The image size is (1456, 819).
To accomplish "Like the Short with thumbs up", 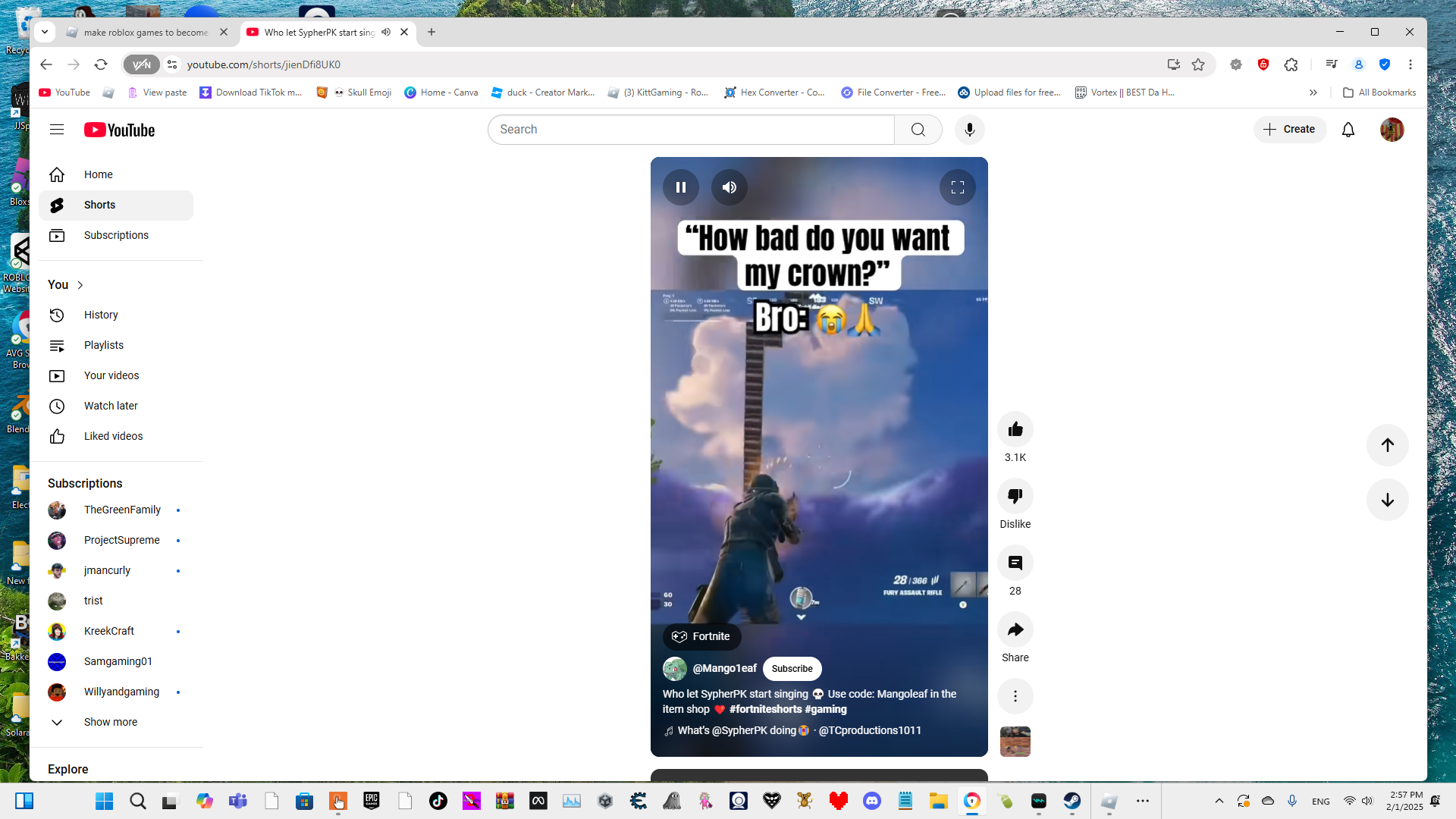I will [x=1015, y=430].
